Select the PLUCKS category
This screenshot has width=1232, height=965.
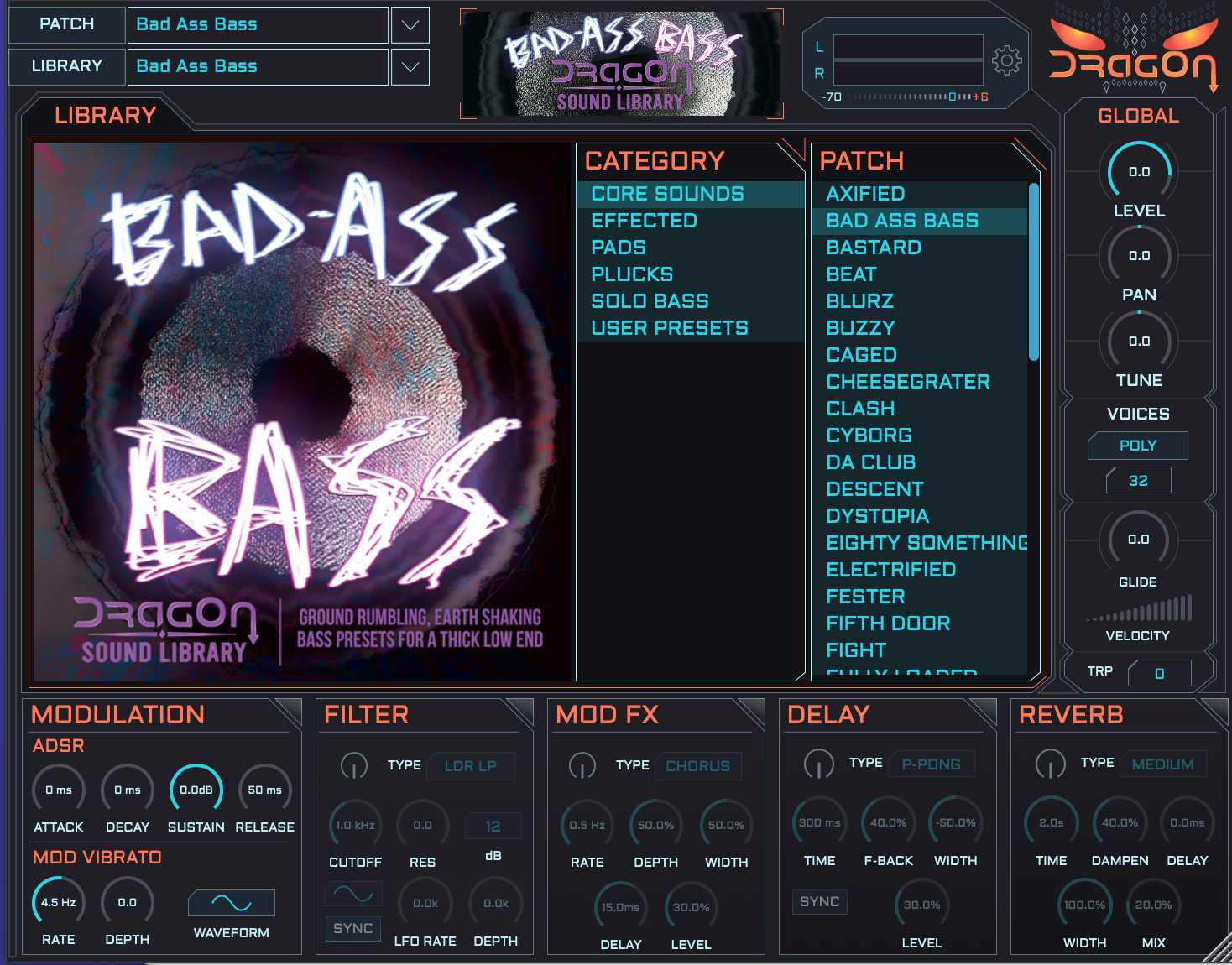coord(691,274)
